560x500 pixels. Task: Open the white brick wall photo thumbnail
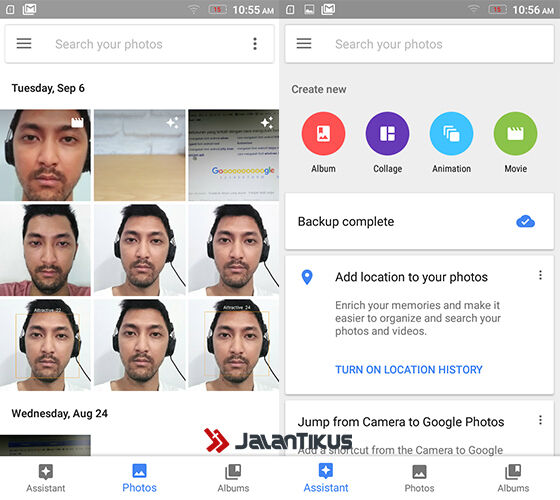click(x=140, y=155)
